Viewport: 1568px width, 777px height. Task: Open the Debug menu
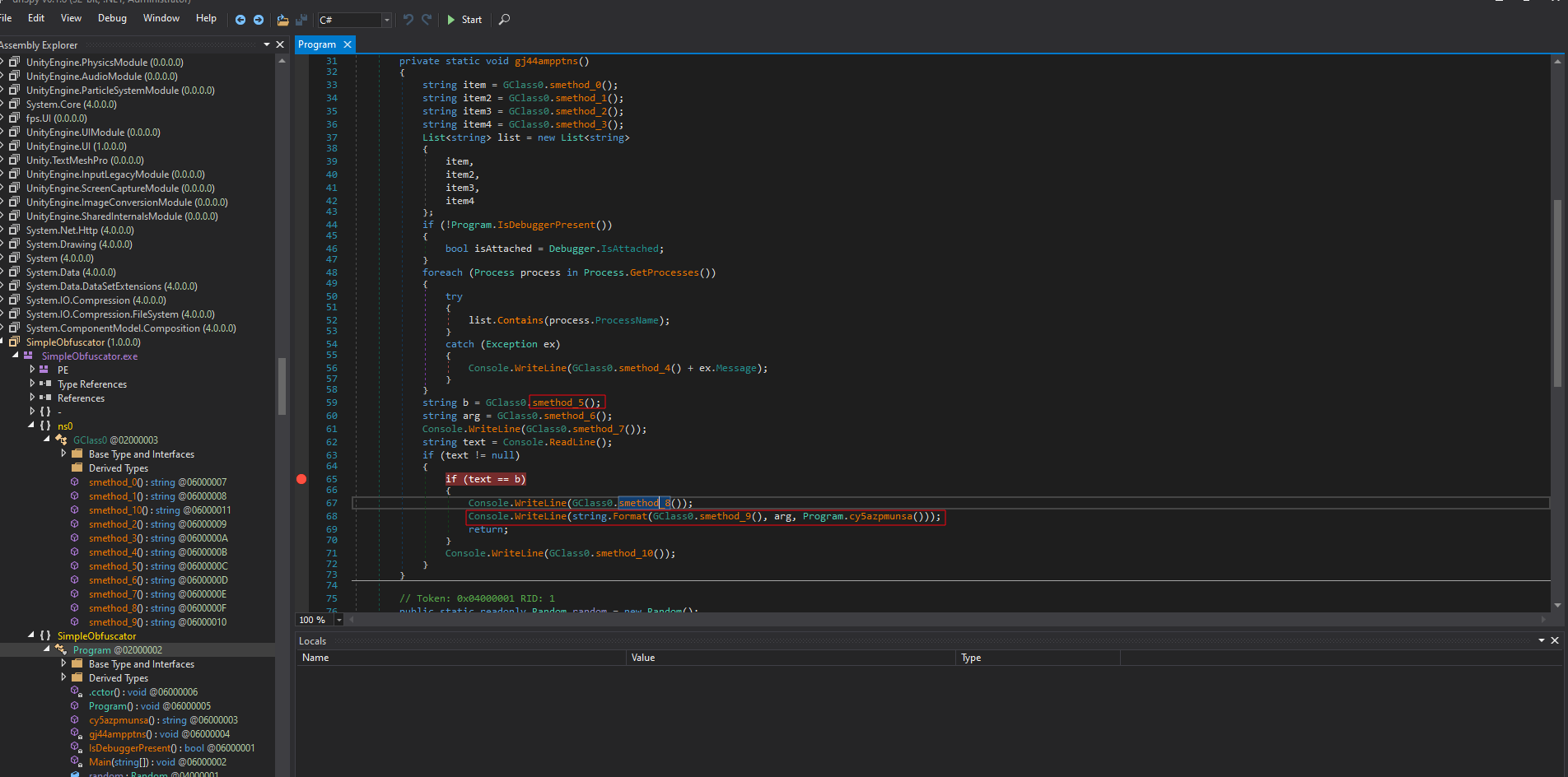click(x=112, y=18)
